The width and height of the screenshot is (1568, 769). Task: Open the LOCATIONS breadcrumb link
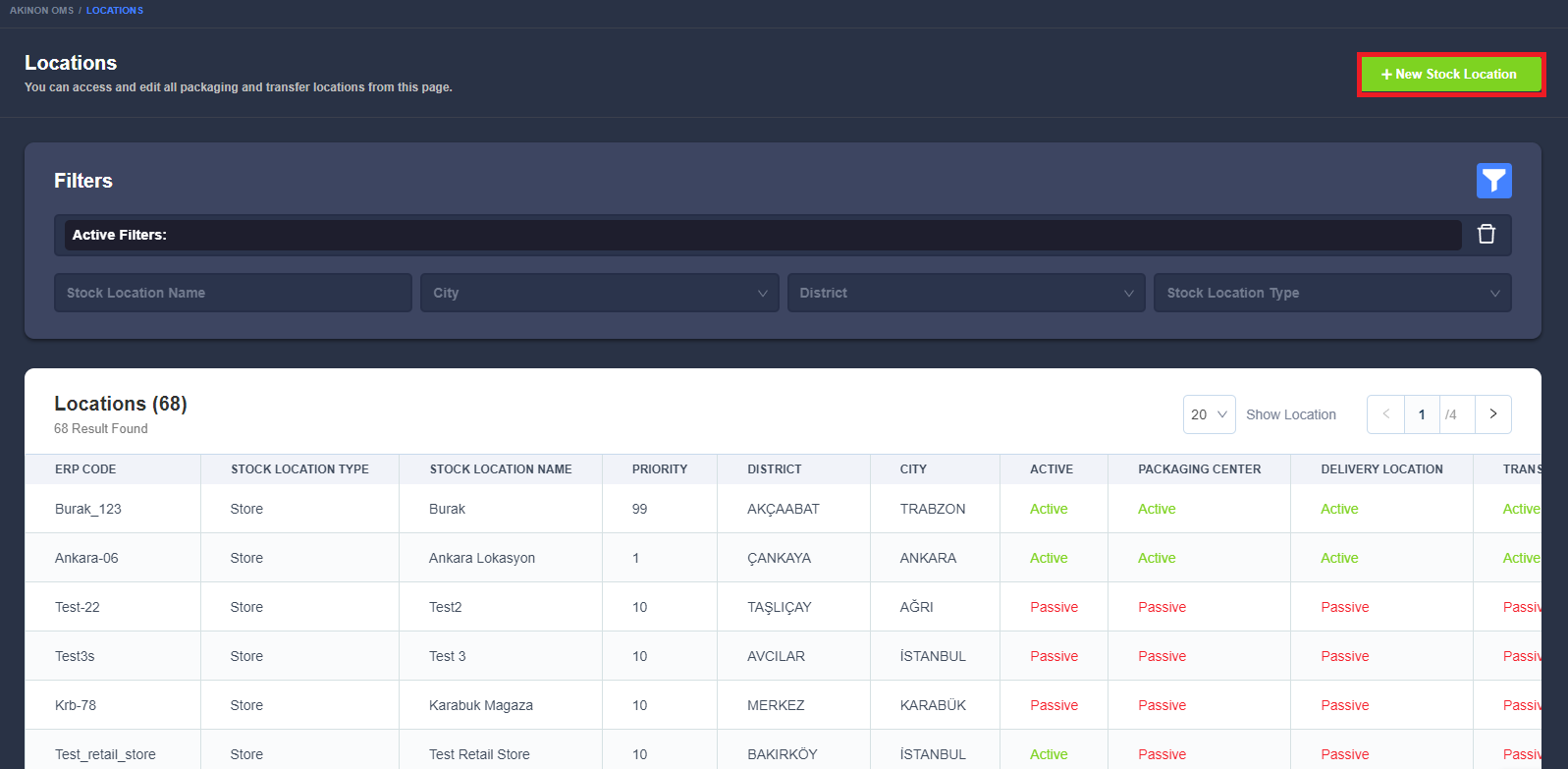click(x=115, y=11)
